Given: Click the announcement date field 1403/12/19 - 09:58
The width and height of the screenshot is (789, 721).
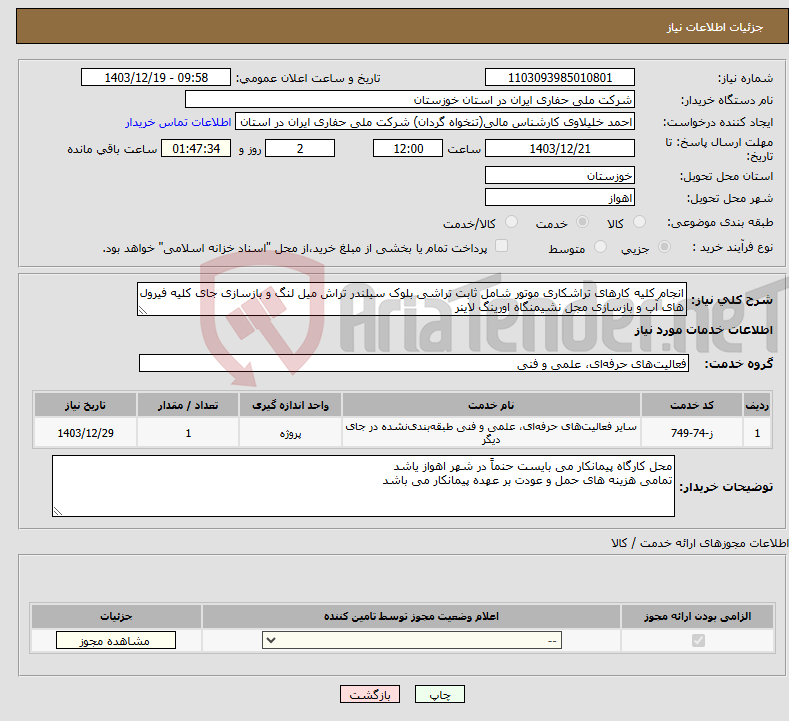Looking at the screenshot, I should tap(156, 77).
